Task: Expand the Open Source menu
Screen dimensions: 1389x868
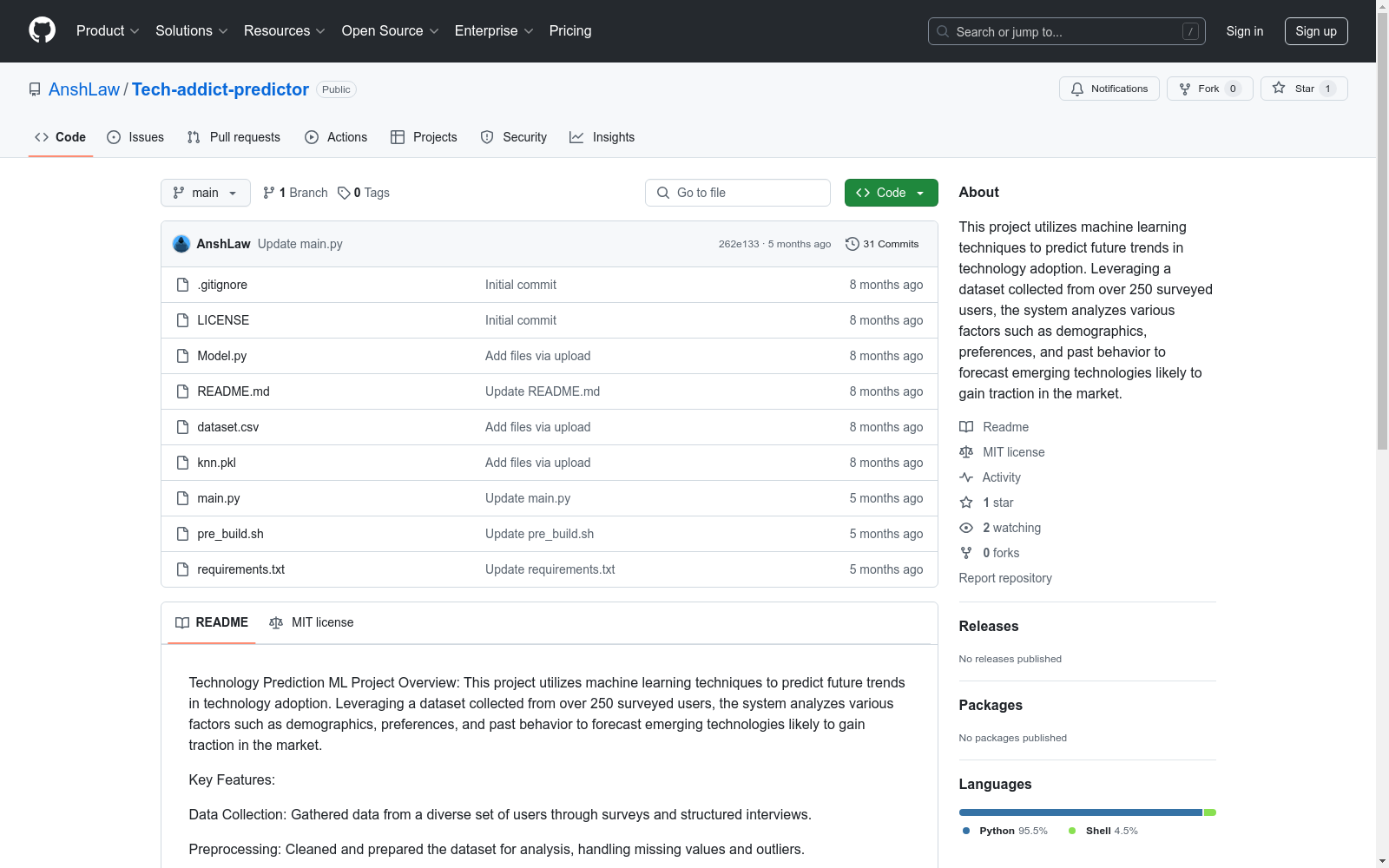Action: tap(391, 30)
